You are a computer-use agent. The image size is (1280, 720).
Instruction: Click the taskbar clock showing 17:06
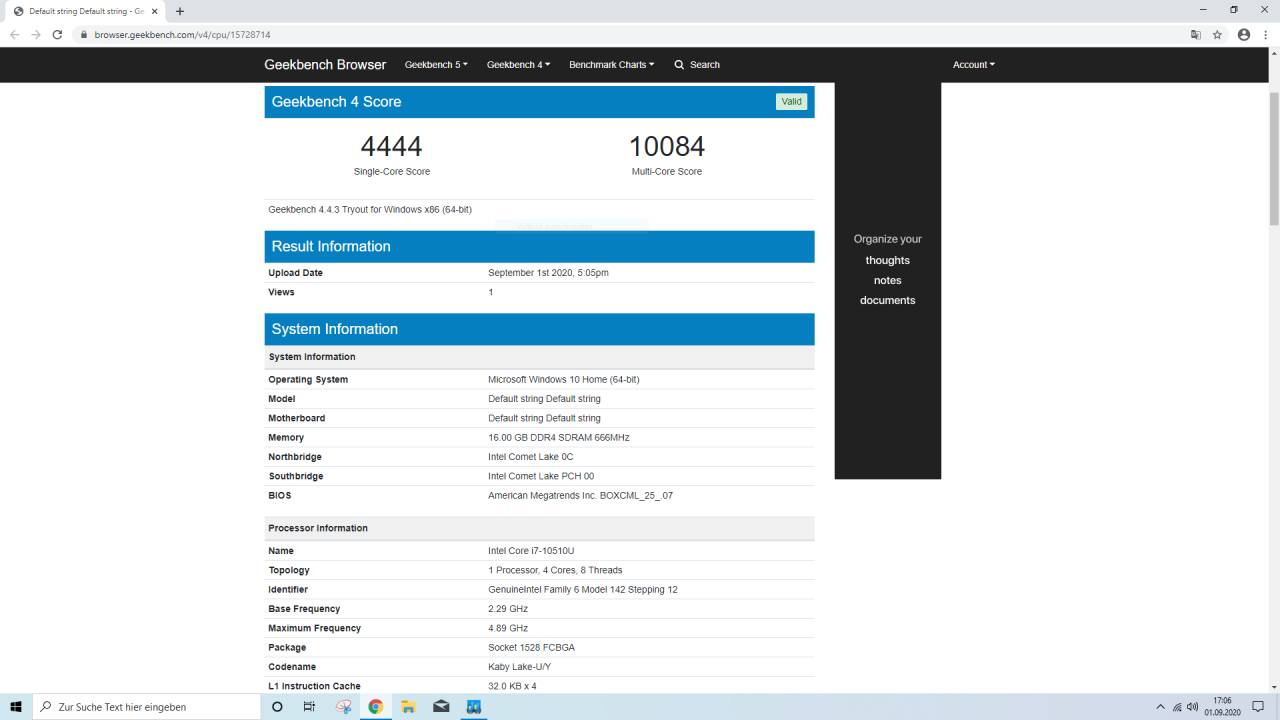1222,707
